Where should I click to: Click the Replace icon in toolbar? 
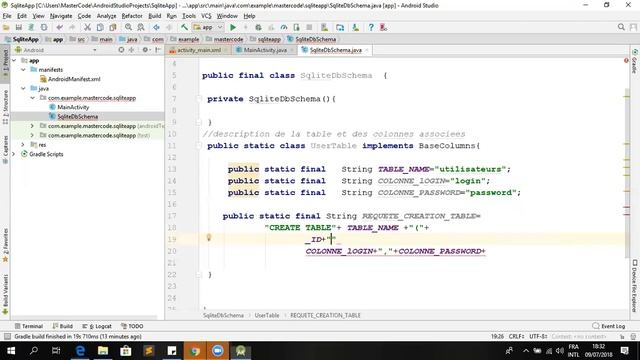point(141,27)
